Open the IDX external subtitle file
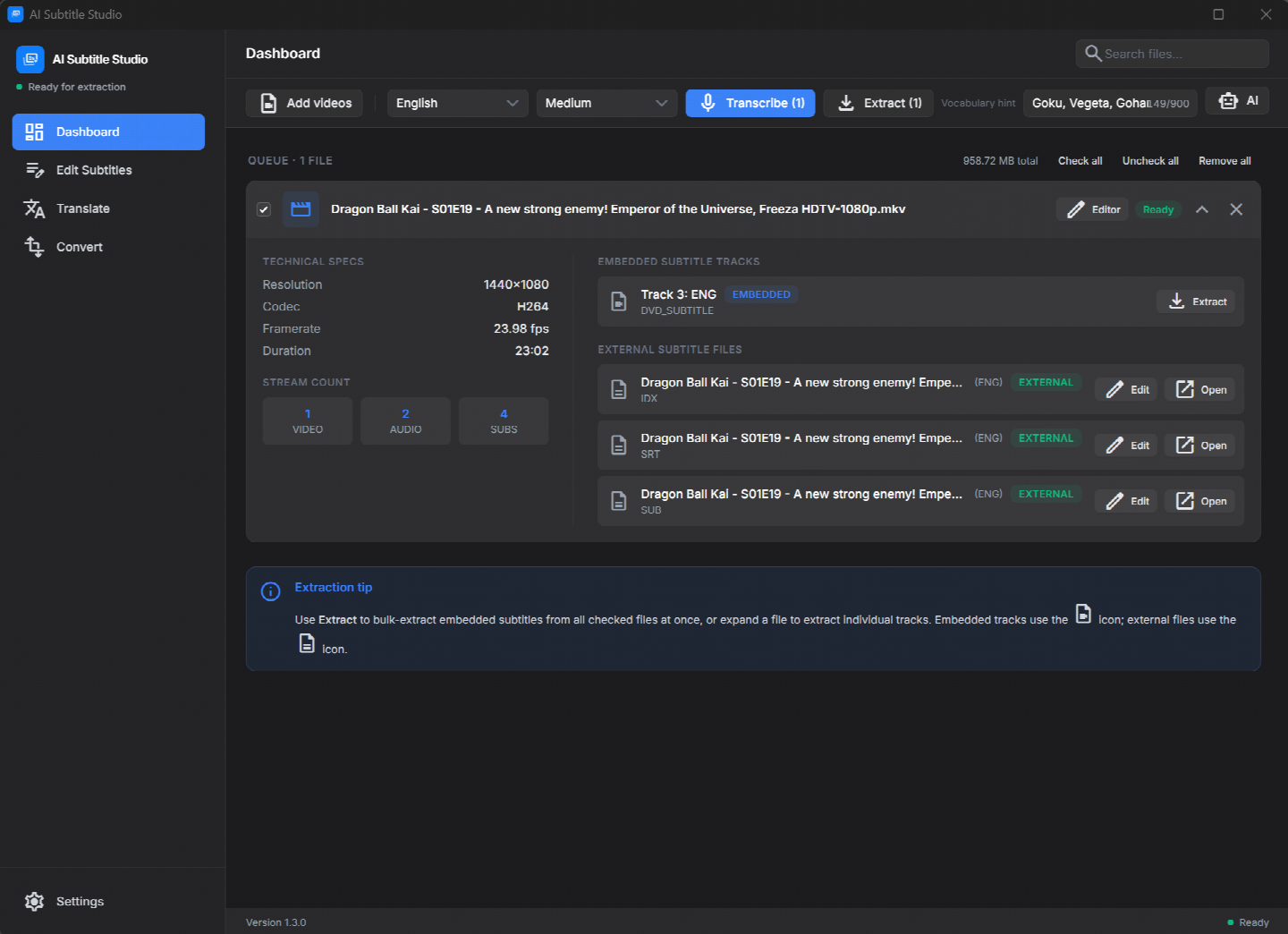Viewport: 1288px width, 934px height. point(1199,389)
